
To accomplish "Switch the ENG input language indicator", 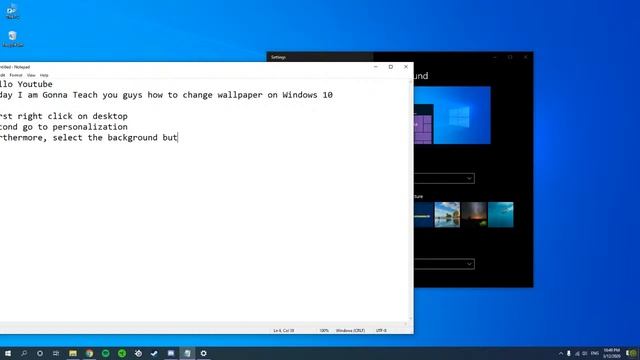I will pos(595,353).
